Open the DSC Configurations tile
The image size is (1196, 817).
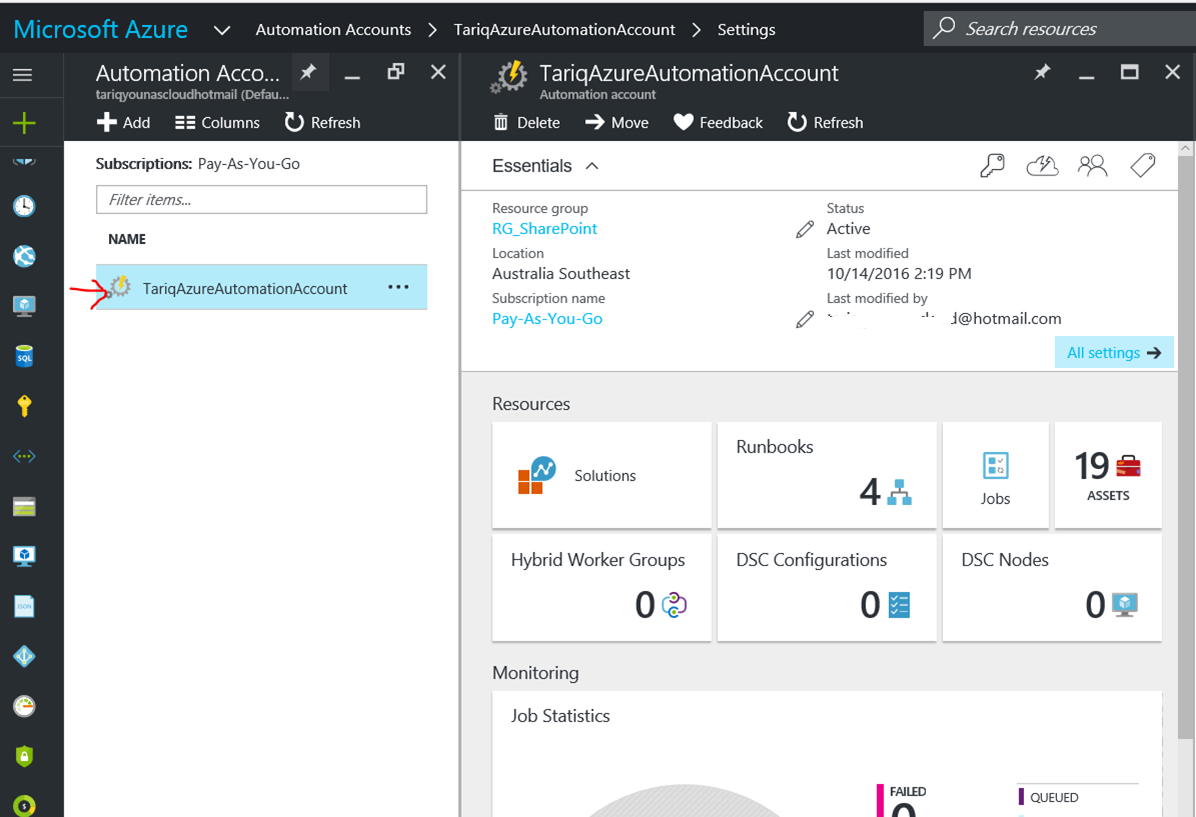coord(827,587)
